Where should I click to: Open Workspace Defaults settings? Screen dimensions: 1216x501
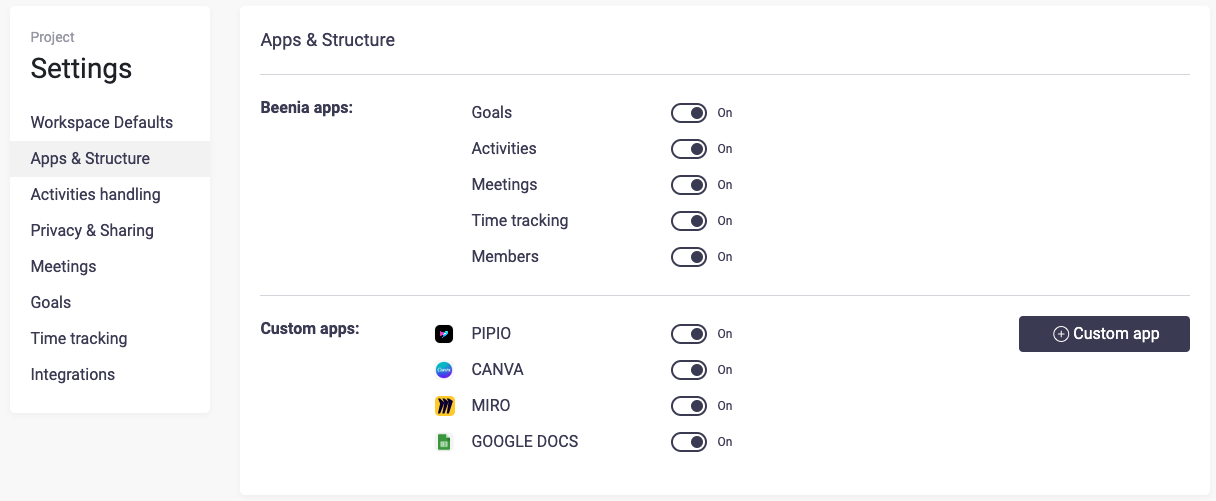pyautogui.click(x=102, y=123)
